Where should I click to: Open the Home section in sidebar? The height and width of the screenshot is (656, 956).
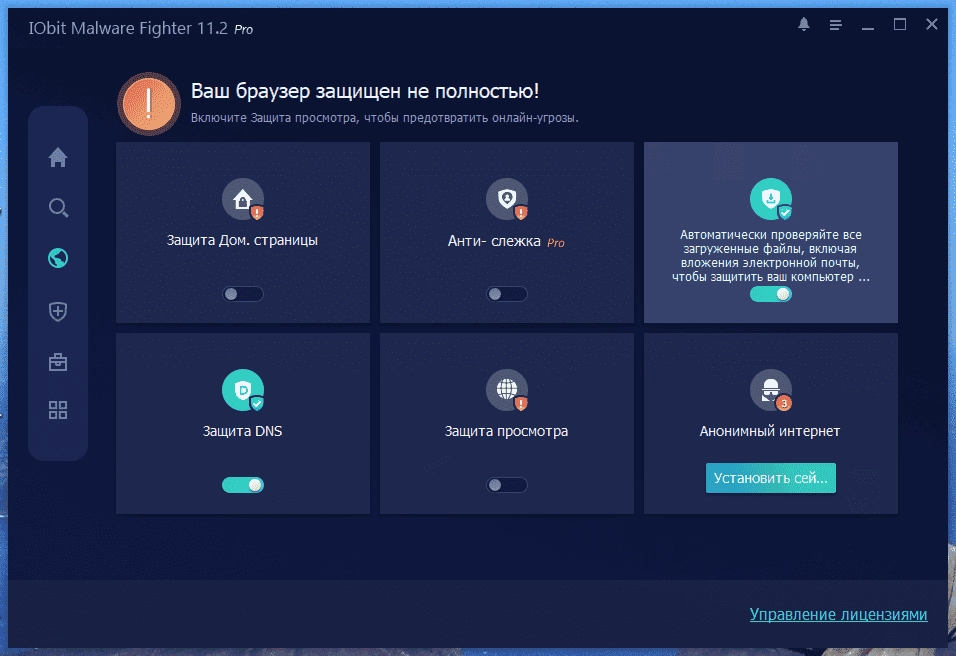point(58,157)
